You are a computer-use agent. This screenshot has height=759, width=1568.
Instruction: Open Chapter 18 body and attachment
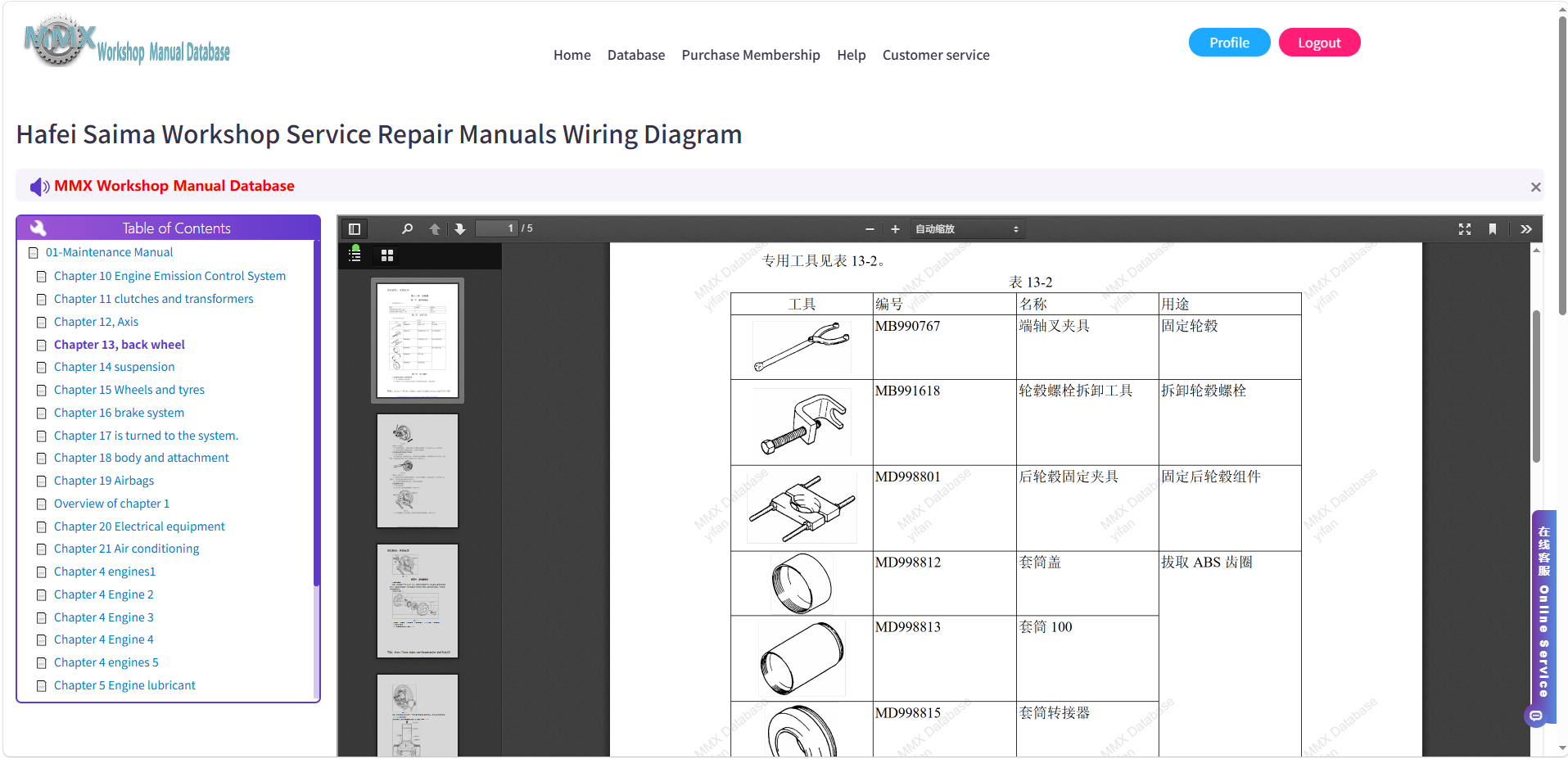pyautogui.click(x=141, y=459)
